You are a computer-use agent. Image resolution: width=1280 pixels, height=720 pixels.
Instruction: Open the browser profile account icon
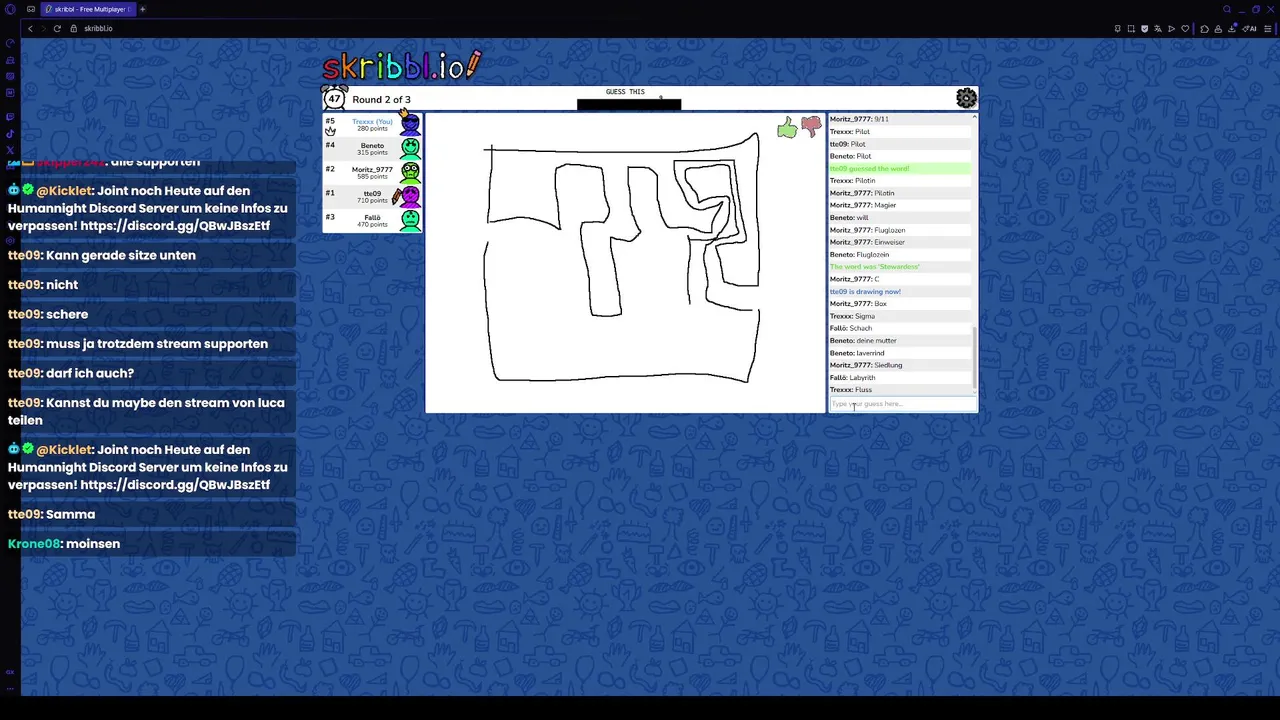coord(1217,28)
